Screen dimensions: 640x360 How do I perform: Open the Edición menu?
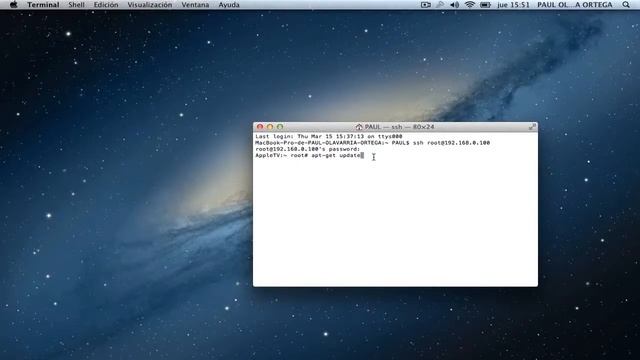coord(106,5)
